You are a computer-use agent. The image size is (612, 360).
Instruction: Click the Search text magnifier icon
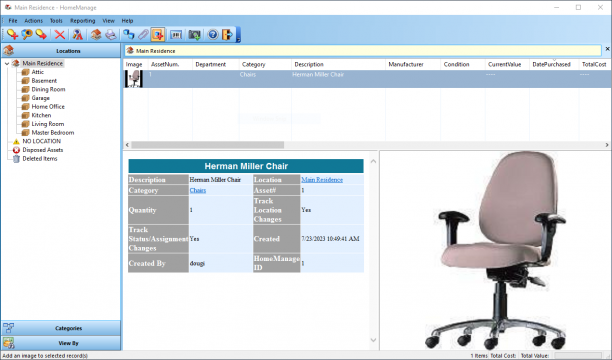78,35
